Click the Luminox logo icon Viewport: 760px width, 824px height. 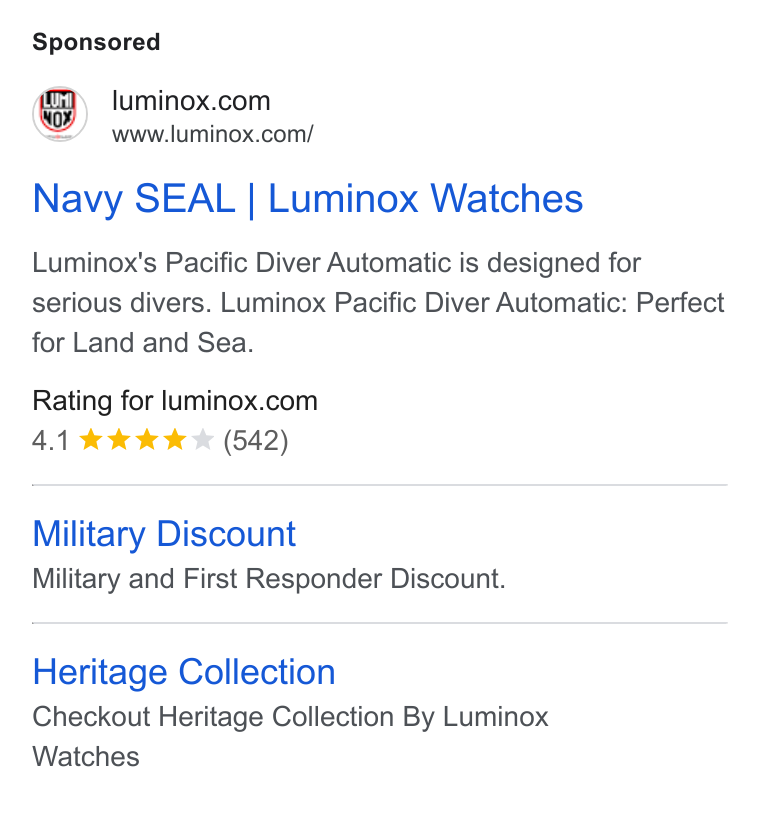click(60, 114)
